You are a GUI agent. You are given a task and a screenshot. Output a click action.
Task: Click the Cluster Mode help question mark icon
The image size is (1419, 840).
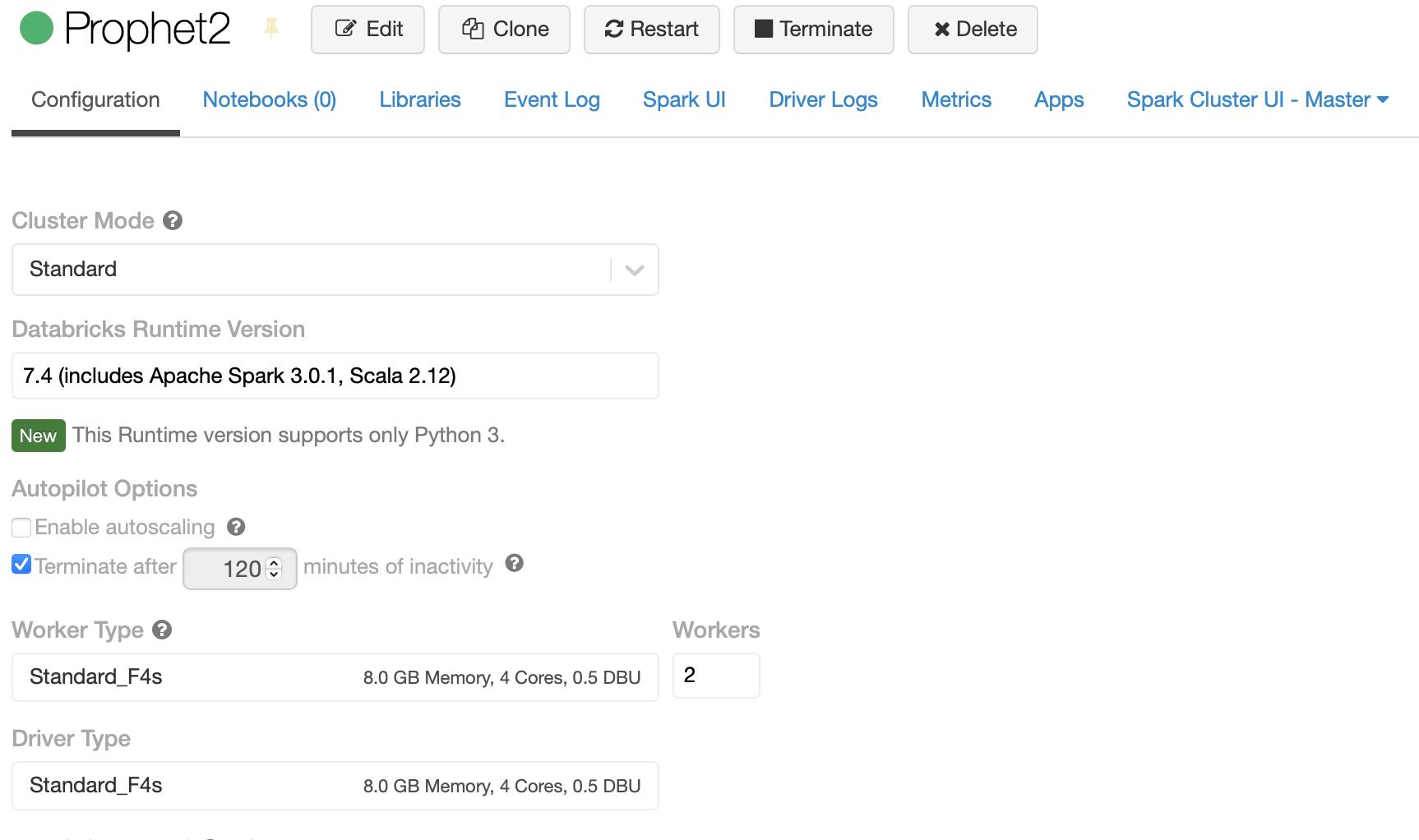(173, 220)
